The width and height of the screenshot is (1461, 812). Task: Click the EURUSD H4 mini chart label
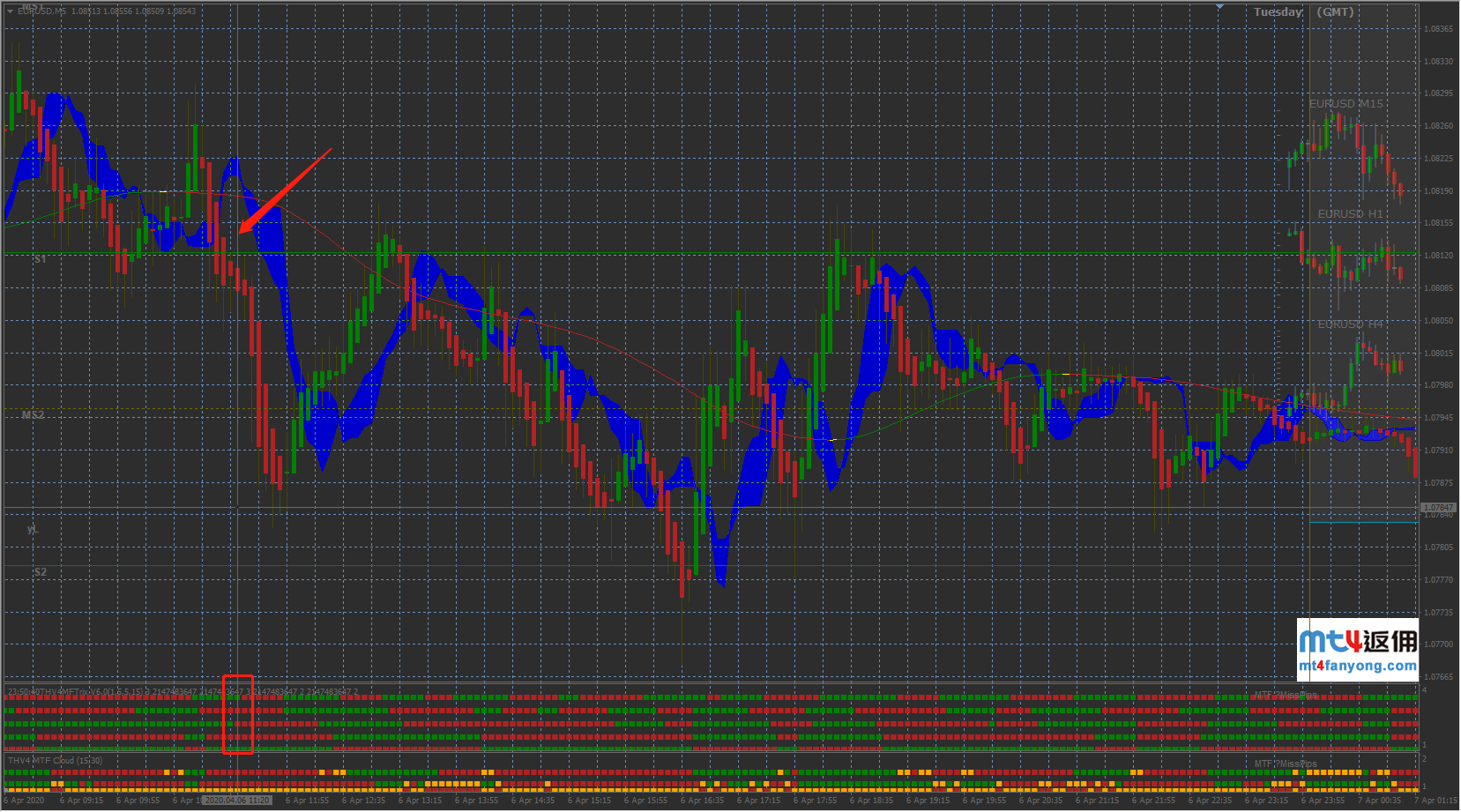pyautogui.click(x=1350, y=324)
